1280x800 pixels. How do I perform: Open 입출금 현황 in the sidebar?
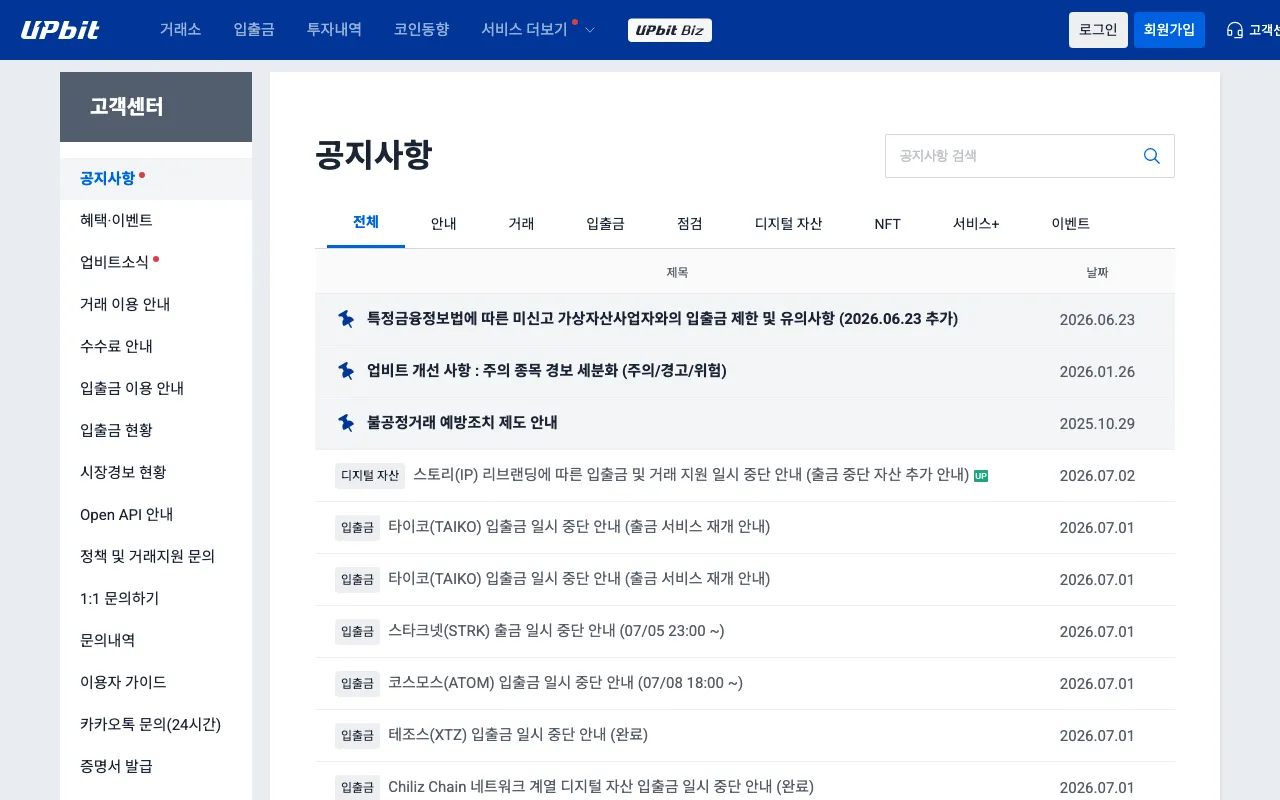156,431
